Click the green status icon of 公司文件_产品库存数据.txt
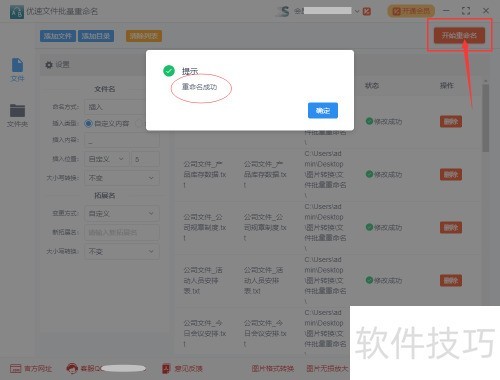Image resolution: width=500 pixels, height=380 pixels. pyautogui.click(x=369, y=174)
